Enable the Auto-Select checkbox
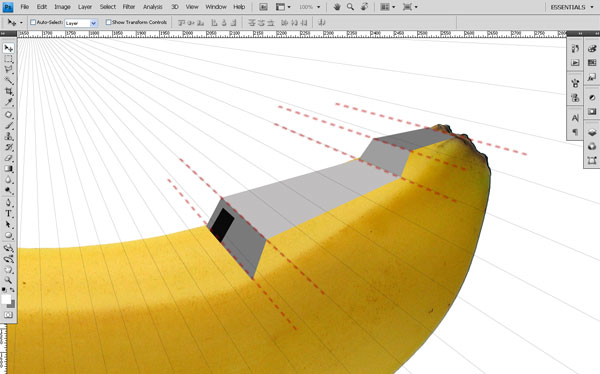 pyautogui.click(x=33, y=23)
